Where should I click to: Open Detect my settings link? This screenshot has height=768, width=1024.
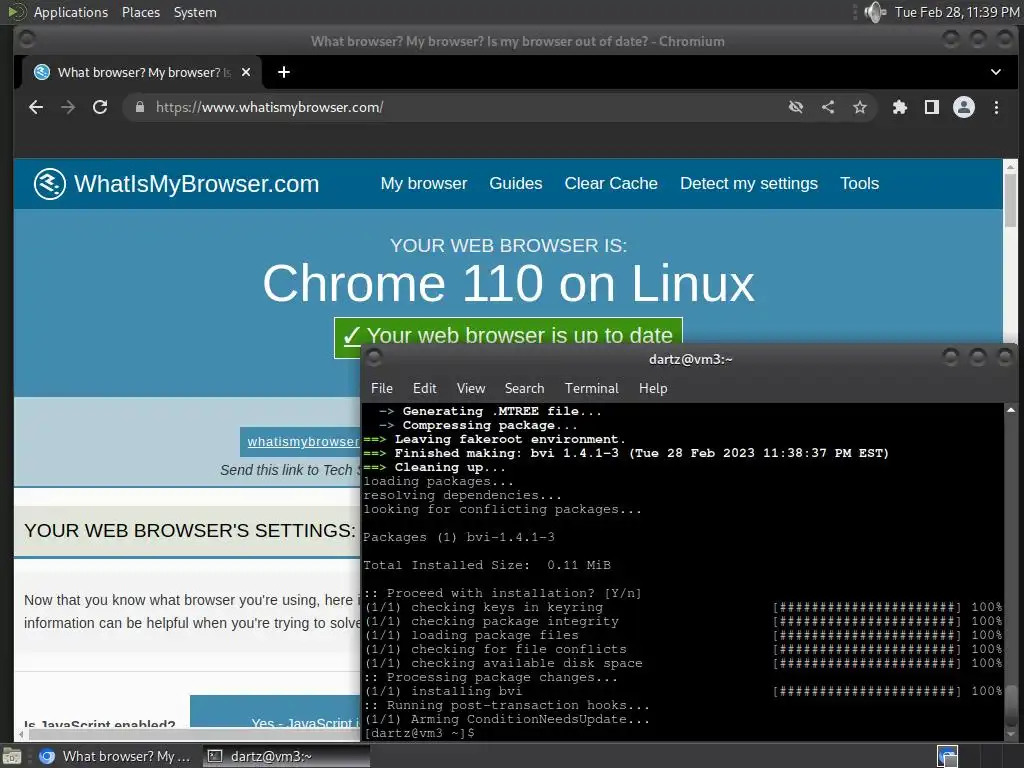pos(748,184)
